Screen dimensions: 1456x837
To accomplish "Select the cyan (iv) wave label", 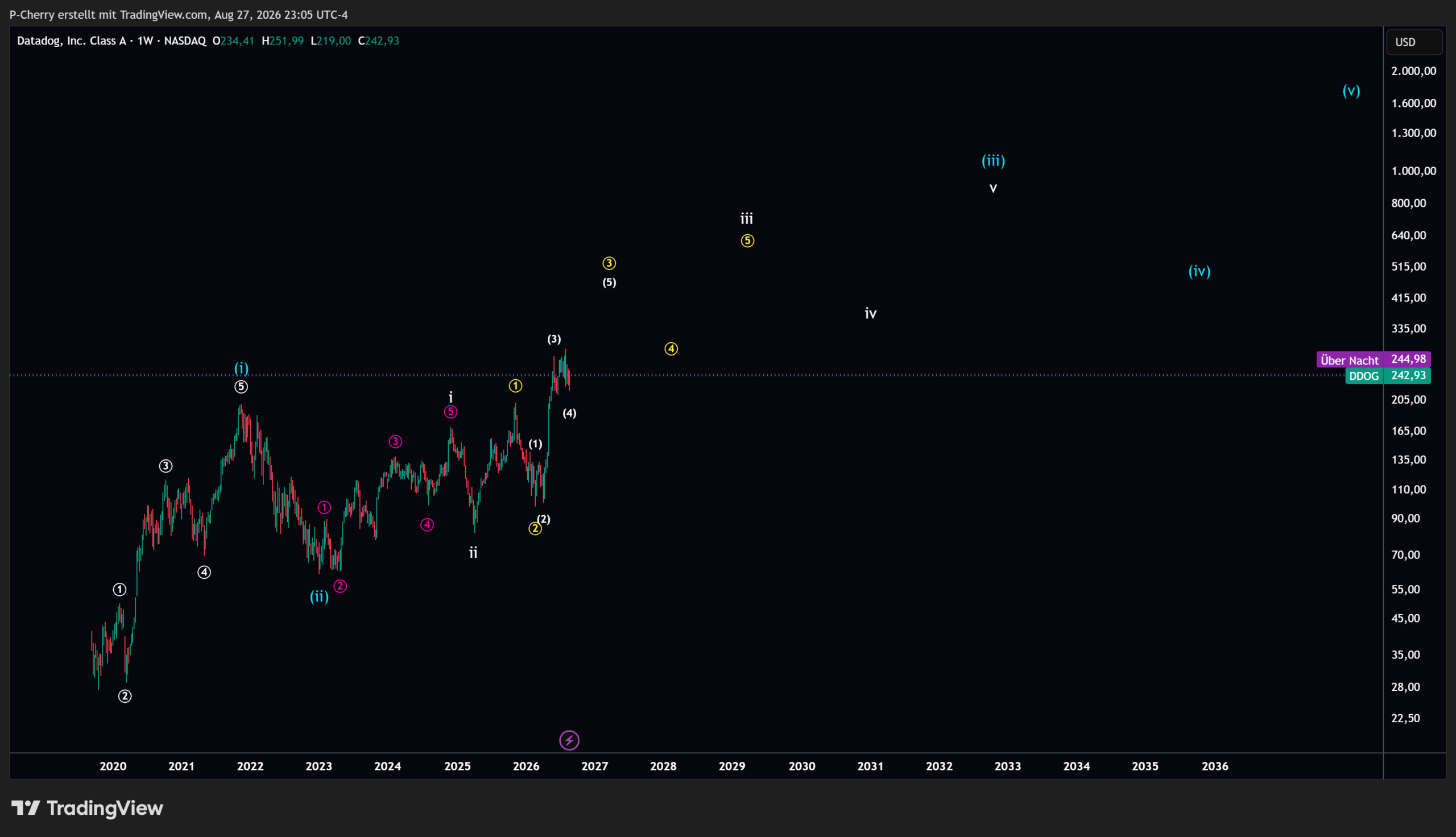I will click(x=1199, y=271).
